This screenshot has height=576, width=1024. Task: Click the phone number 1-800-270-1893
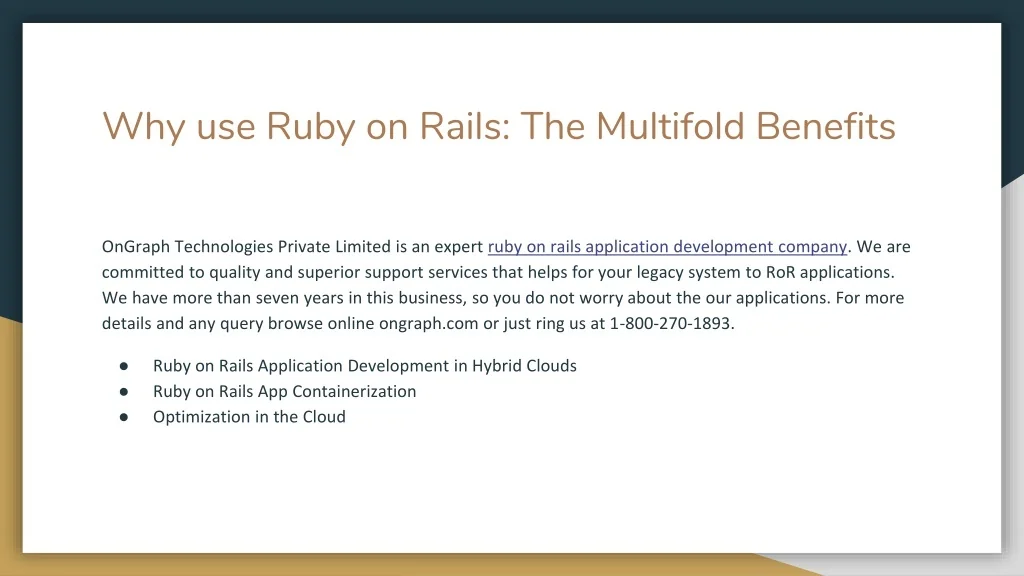(x=671, y=323)
